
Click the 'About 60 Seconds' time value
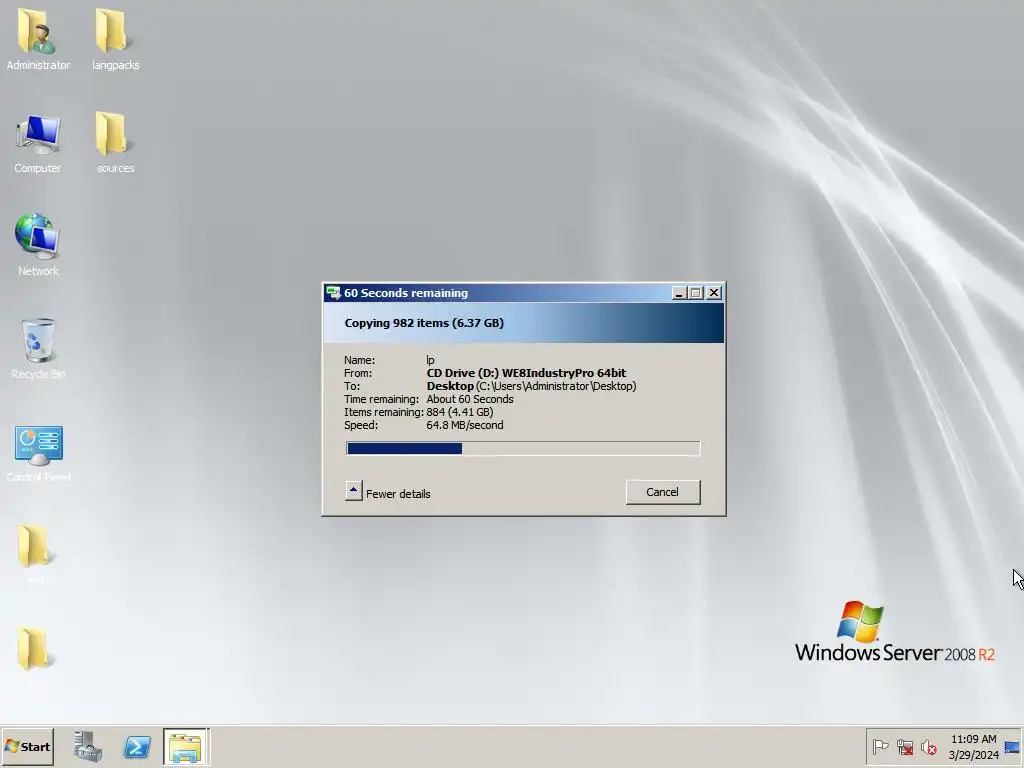coord(470,399)
